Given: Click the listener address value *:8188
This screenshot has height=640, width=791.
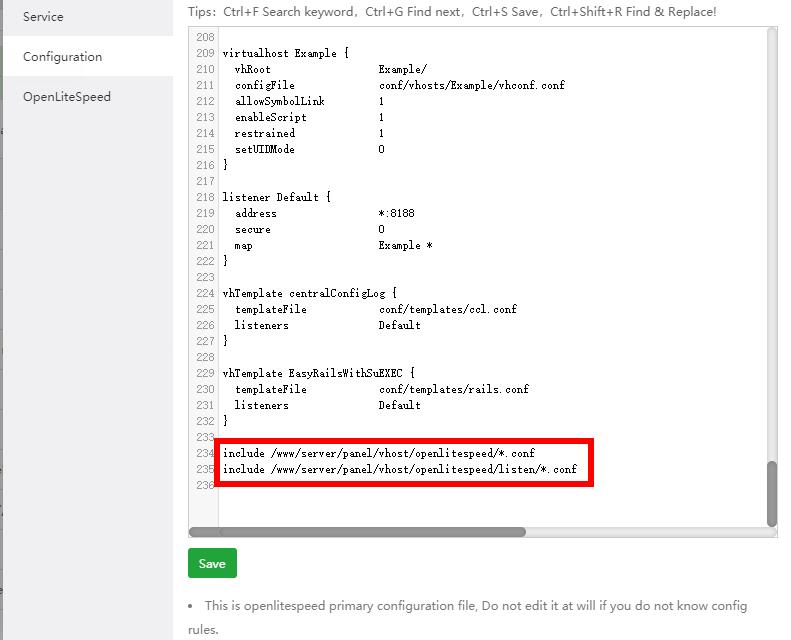Looking at the screenshot, I should [396, 213].
